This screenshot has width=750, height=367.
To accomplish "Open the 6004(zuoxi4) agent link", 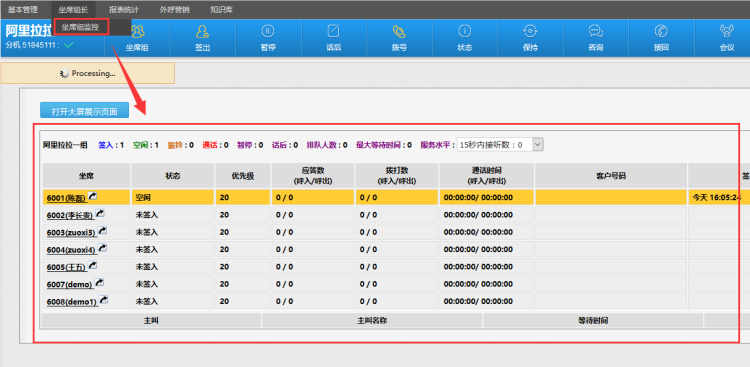I will point(72,250).
